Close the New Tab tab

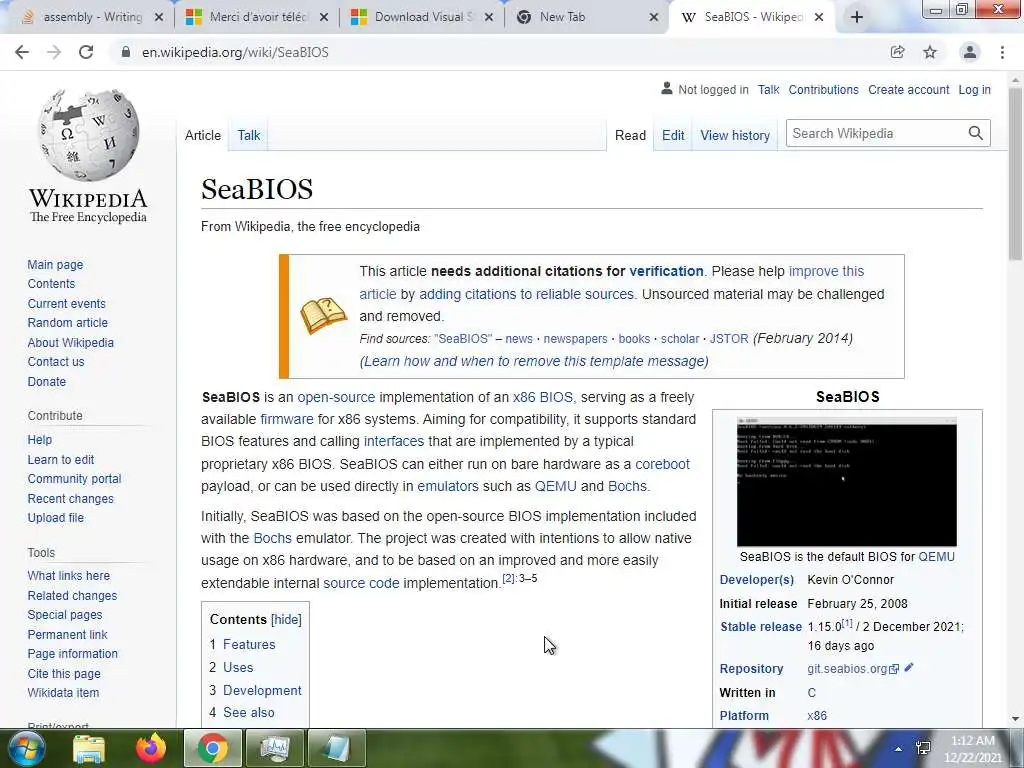[654, 18]
